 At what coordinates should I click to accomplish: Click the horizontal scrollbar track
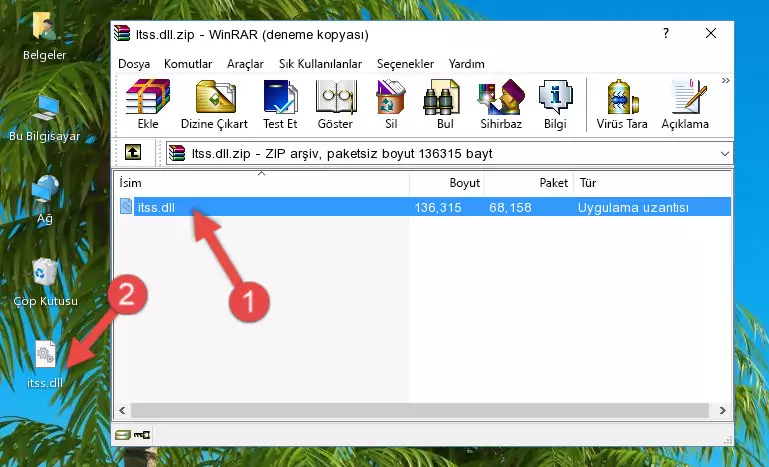tap(420, 410)
